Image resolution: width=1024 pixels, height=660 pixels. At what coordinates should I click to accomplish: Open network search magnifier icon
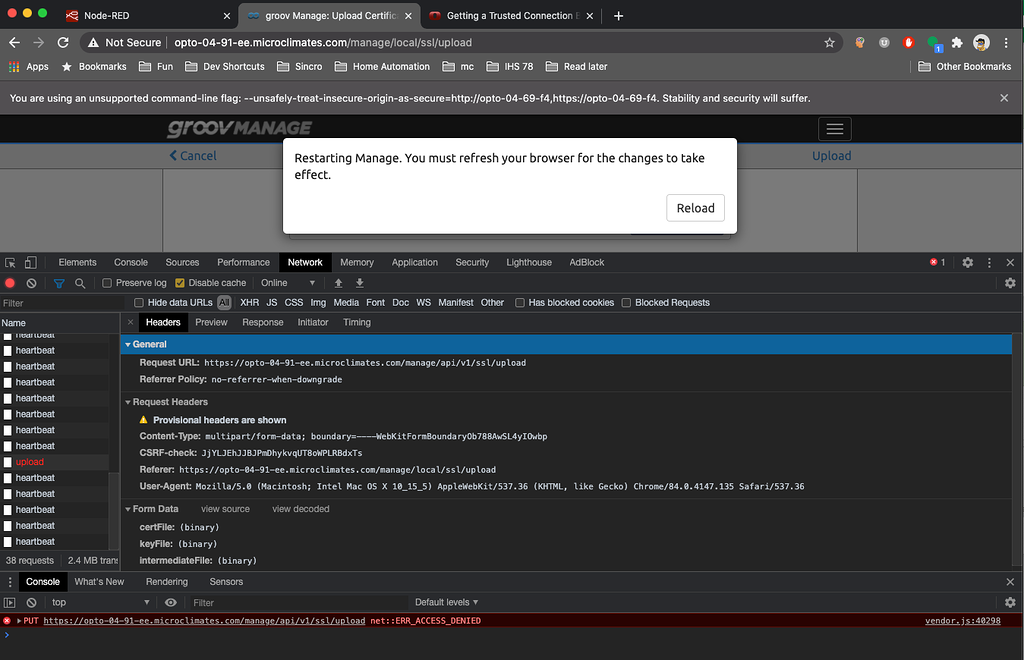(80, 283)
